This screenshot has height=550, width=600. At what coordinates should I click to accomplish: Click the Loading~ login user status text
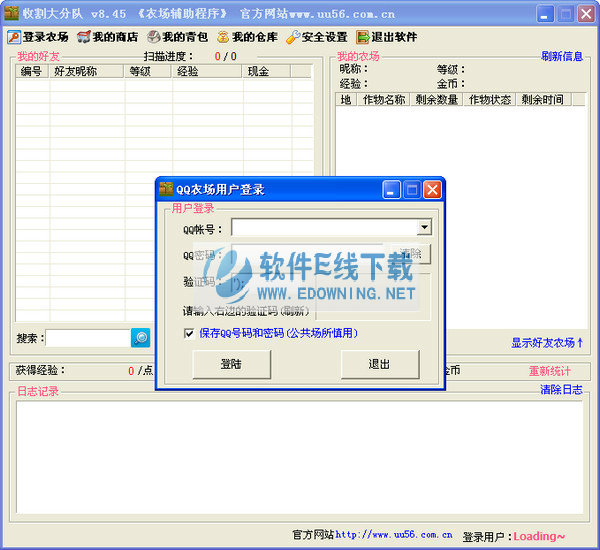[x=539, y=536]
